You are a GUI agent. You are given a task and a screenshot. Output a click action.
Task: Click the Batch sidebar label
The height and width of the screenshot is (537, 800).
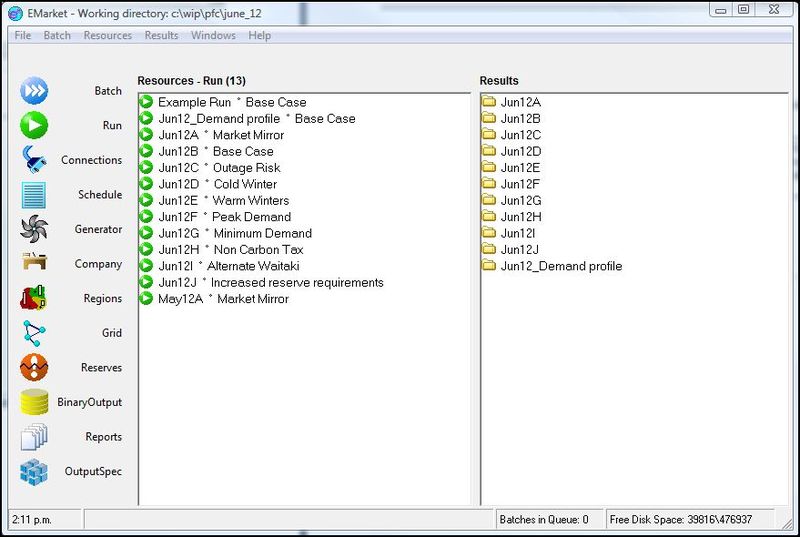click(108, 91)
